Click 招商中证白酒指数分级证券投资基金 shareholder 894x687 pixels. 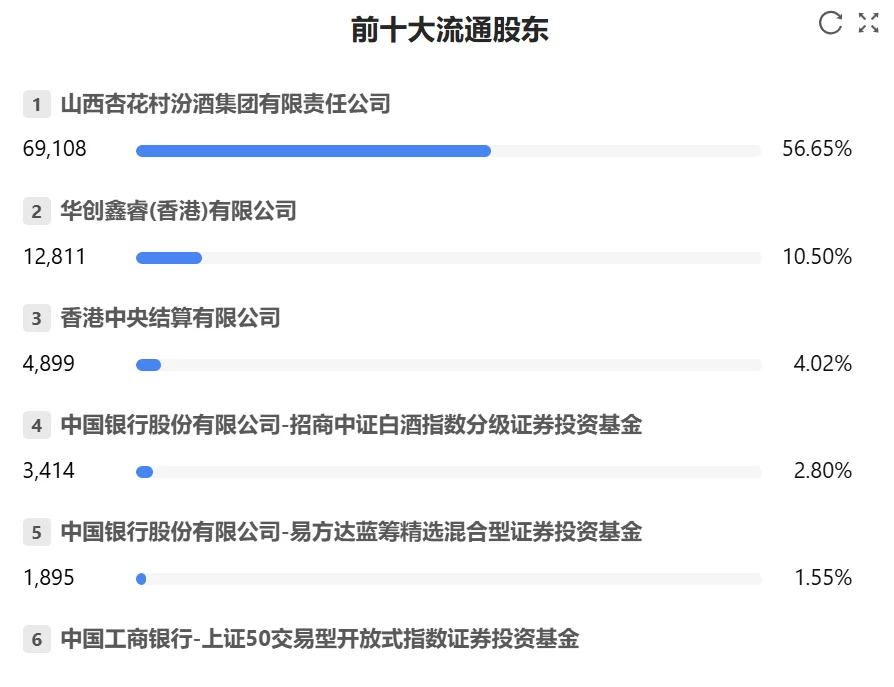(x=351, y=425)
